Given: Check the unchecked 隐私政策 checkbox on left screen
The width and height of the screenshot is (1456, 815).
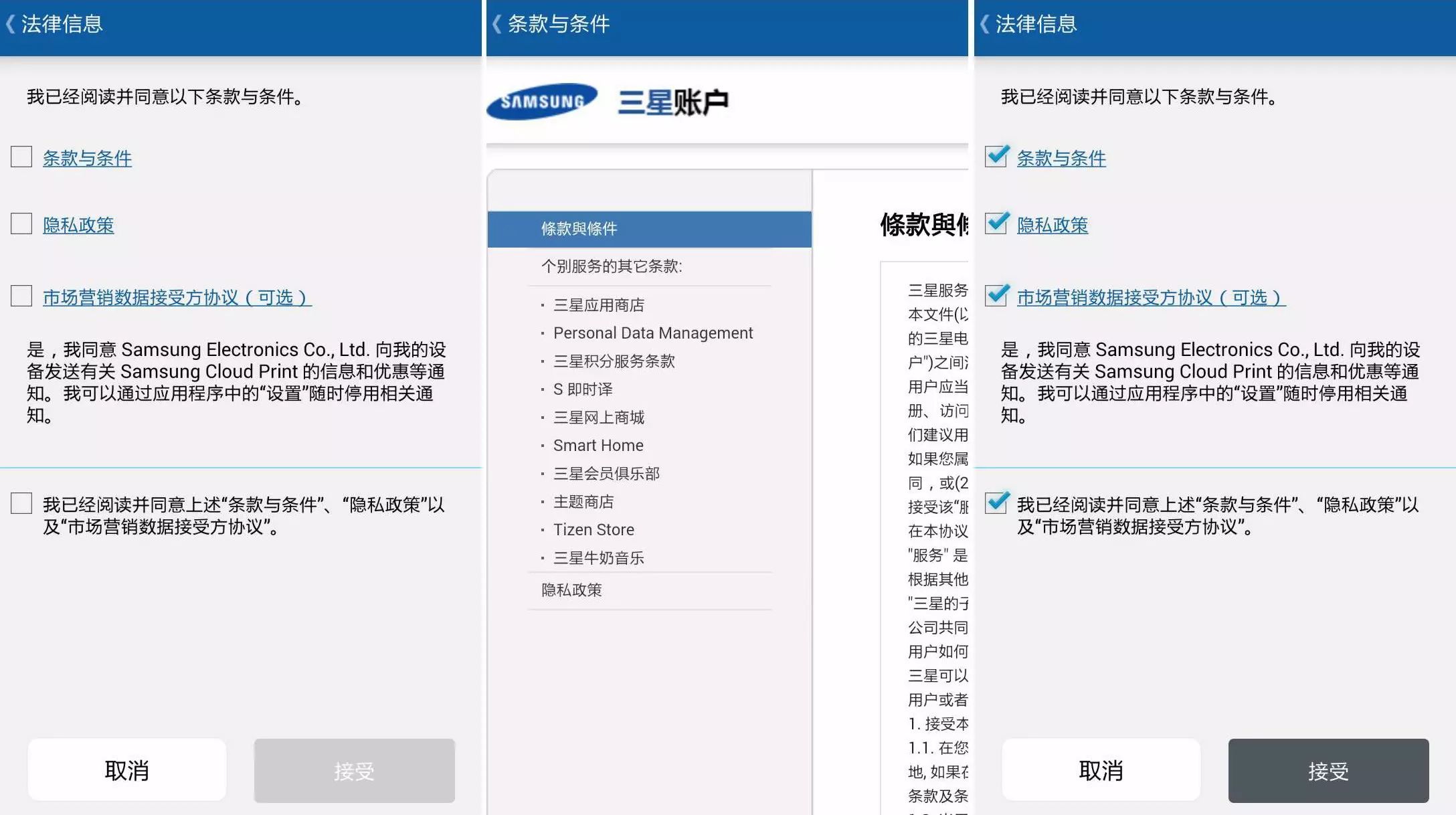Looking at the screenshot, I should tap(21, 223).
